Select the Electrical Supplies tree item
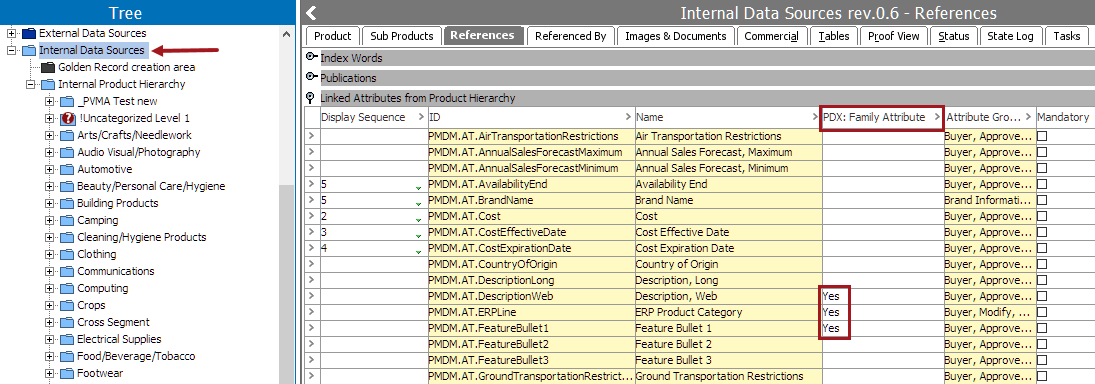The width and height of the screenshot is (1095, 384). click(119, 339)
